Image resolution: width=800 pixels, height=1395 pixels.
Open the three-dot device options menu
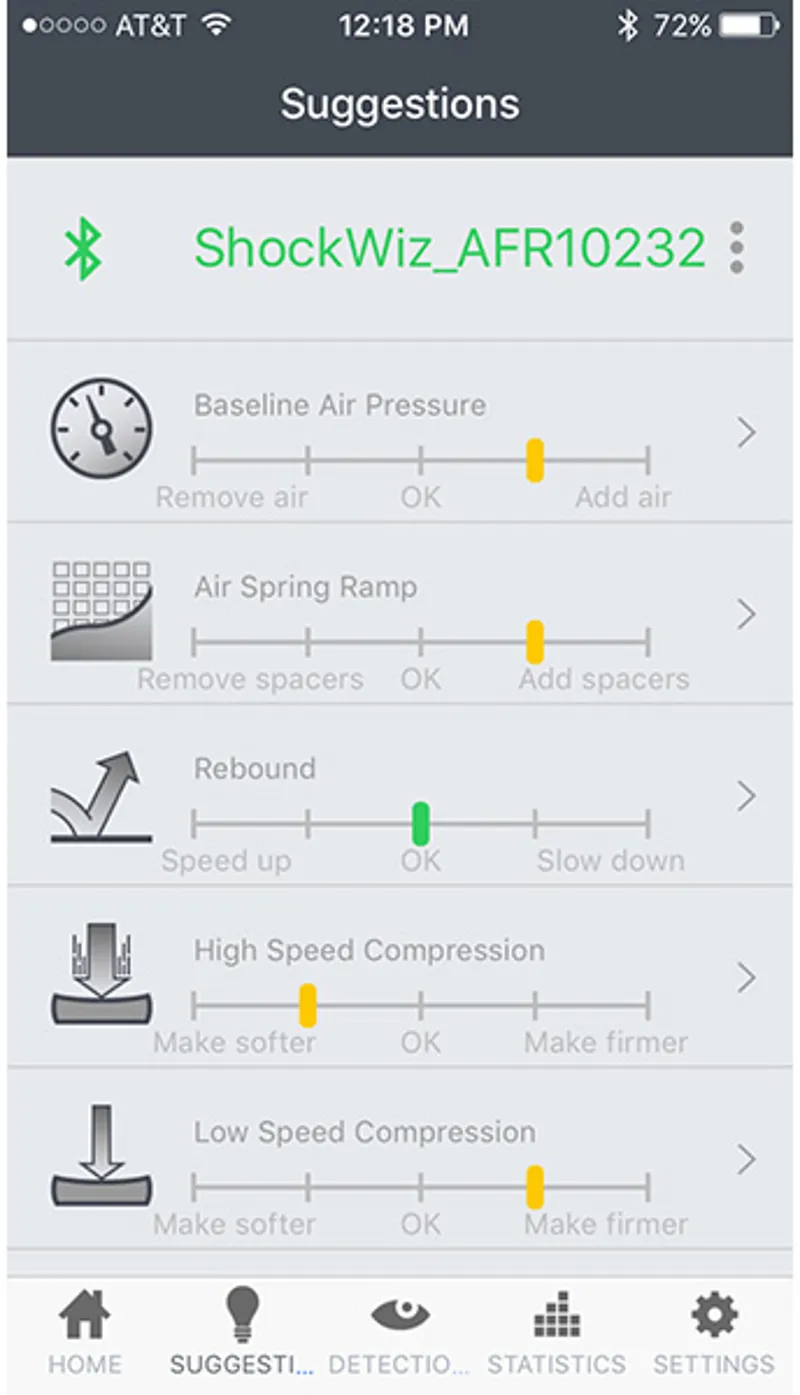[737, 247]
